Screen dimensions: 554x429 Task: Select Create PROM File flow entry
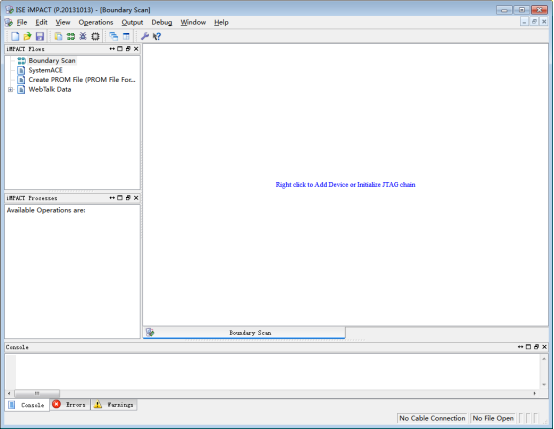coord(82,80)
